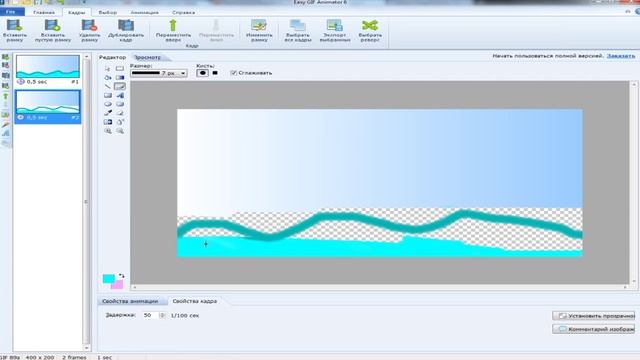The width and height of the screenshot is (640, 360).
Task: Click the Экспорт выбранных ribbon icon
Action: click(x=334, y=26)
